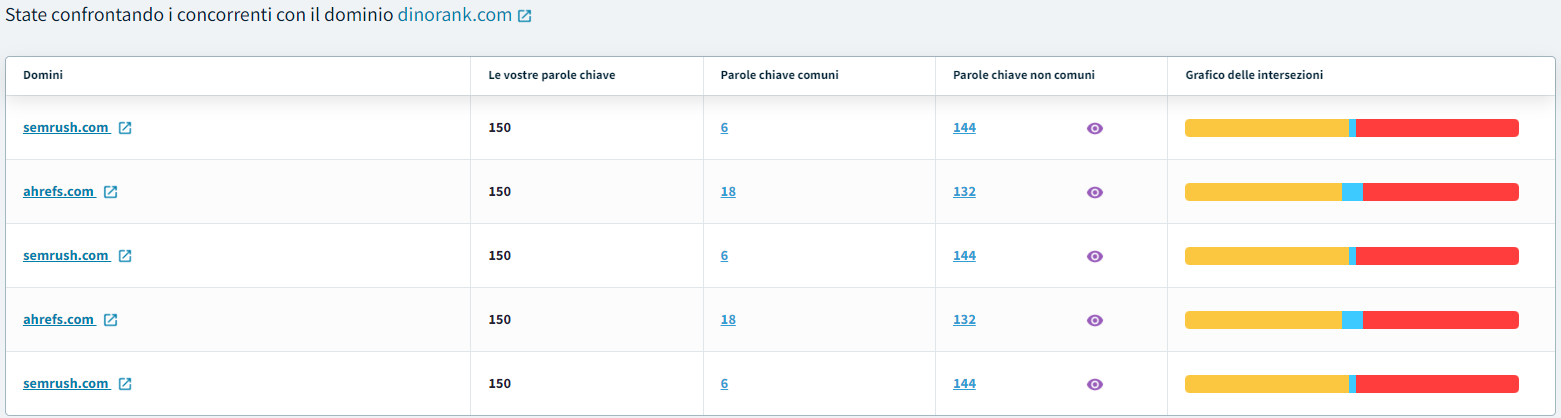Click eye icon in the last table row
Screen dimensions: 1561x418
coord(1095,384)
